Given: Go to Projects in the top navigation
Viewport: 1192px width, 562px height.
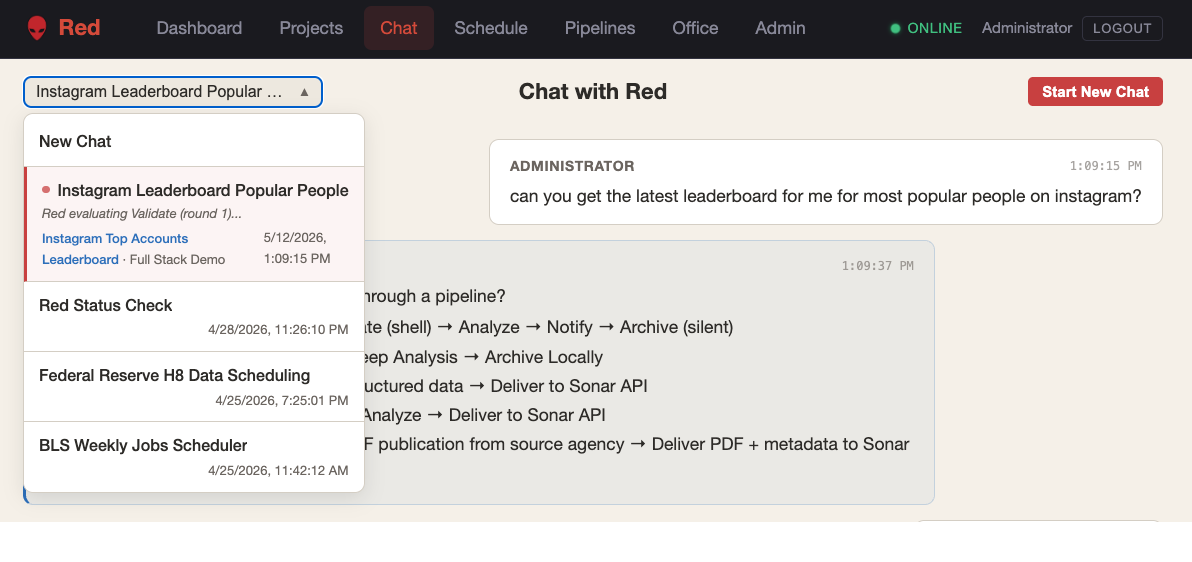Looking at the screenshot, I should 311,28.
